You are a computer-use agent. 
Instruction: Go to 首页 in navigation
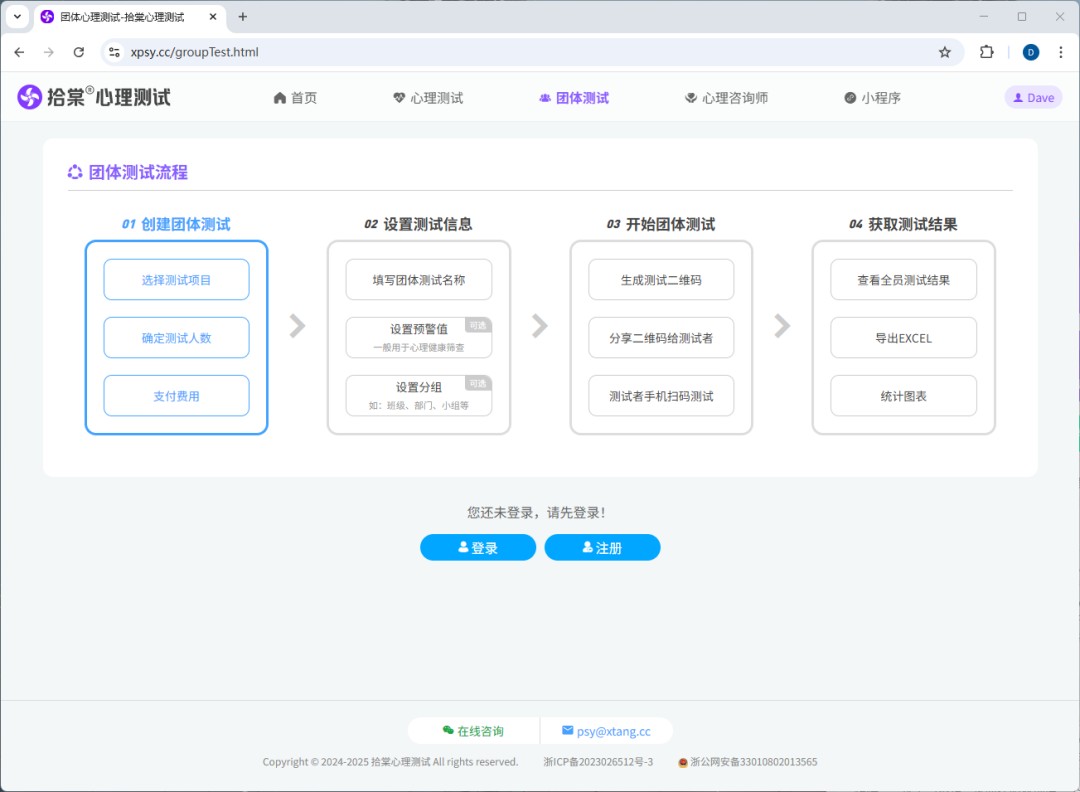pyautogui.click(x=295, y=98)
